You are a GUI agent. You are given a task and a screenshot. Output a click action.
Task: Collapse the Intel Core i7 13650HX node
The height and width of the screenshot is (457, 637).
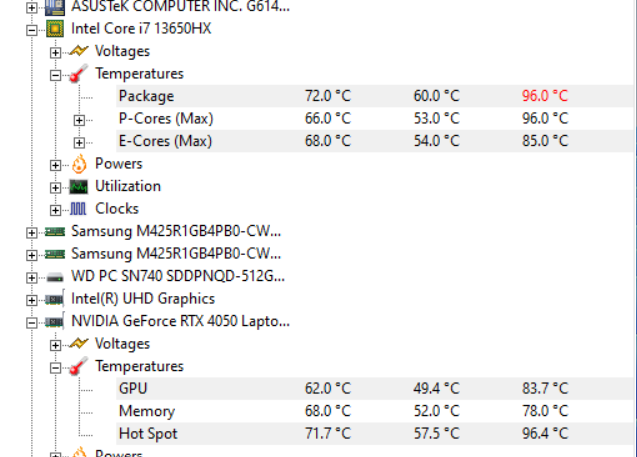(34, 29)
